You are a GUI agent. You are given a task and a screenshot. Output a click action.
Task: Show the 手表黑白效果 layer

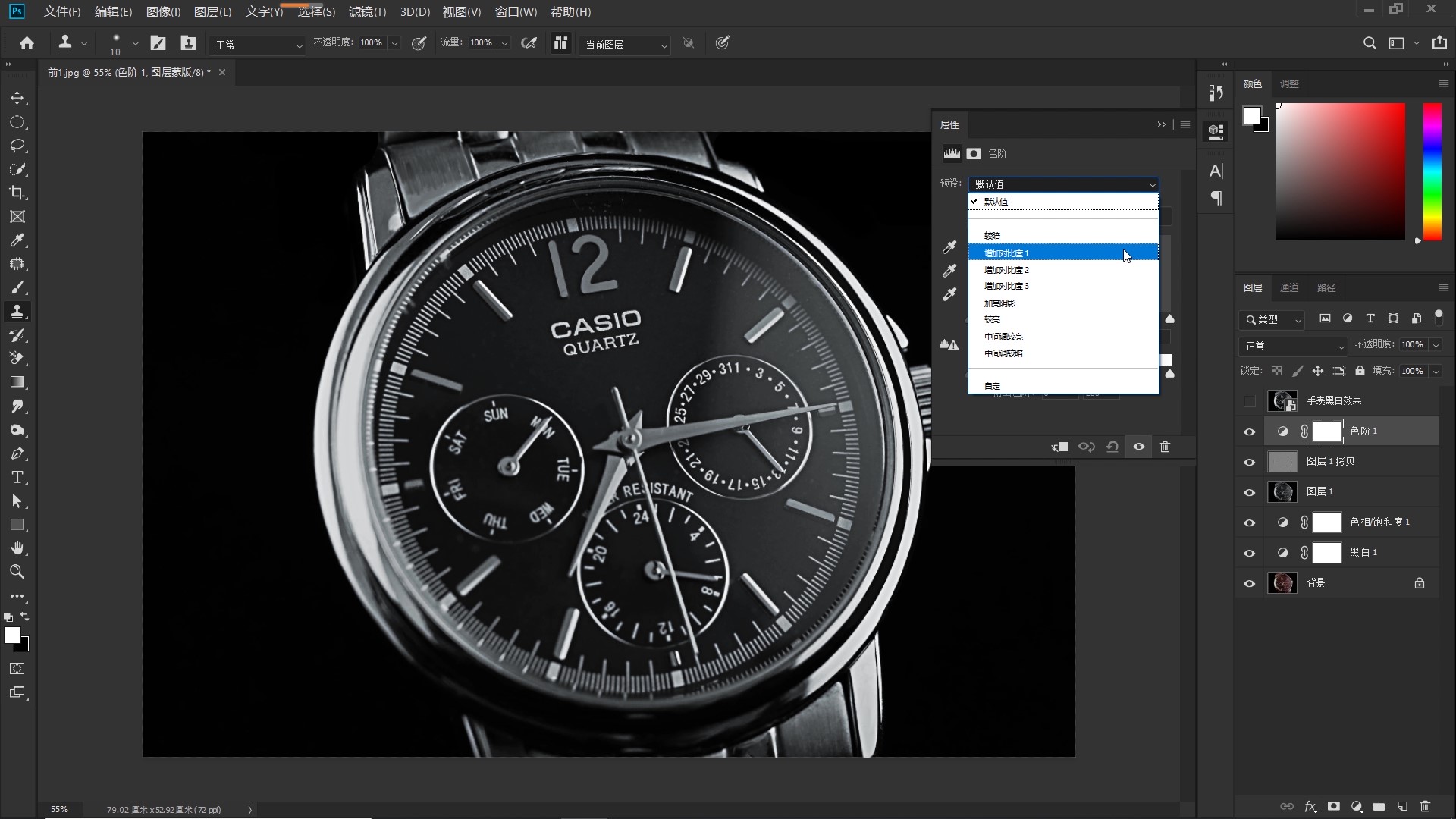click(1249, 400)
